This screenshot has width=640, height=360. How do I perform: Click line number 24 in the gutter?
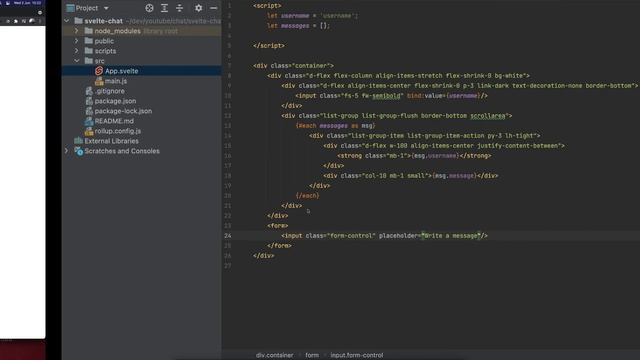click(x=228, y=236)
